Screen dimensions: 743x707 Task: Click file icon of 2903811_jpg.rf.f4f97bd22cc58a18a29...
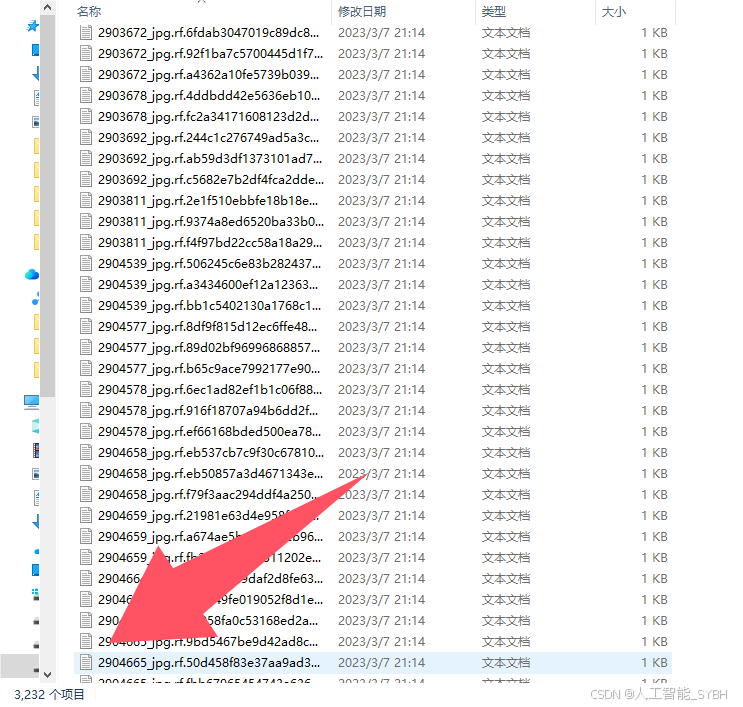coord(86,243)
